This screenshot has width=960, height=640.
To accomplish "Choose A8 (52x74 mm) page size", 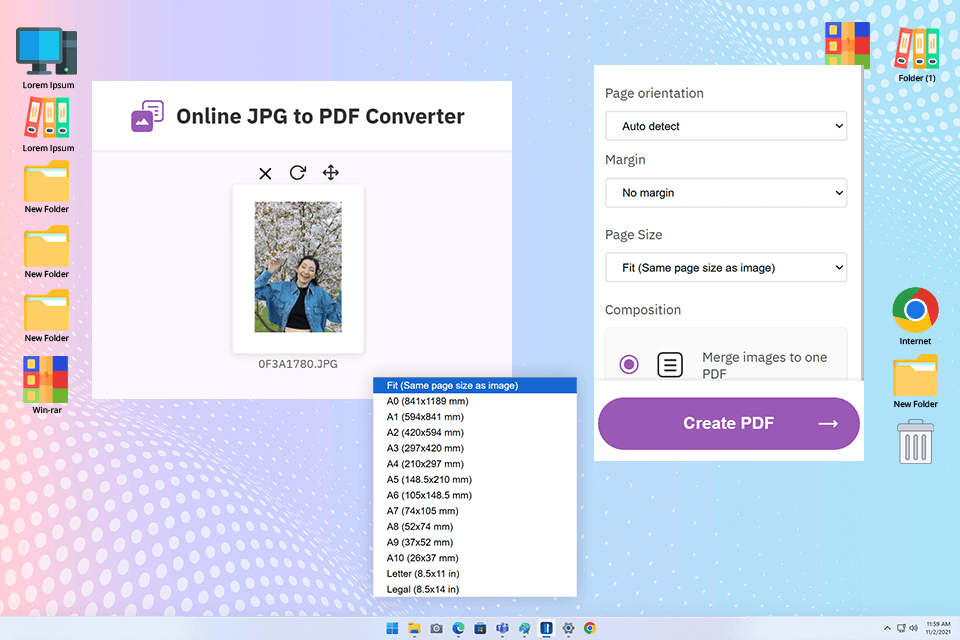I will point(475,527).
